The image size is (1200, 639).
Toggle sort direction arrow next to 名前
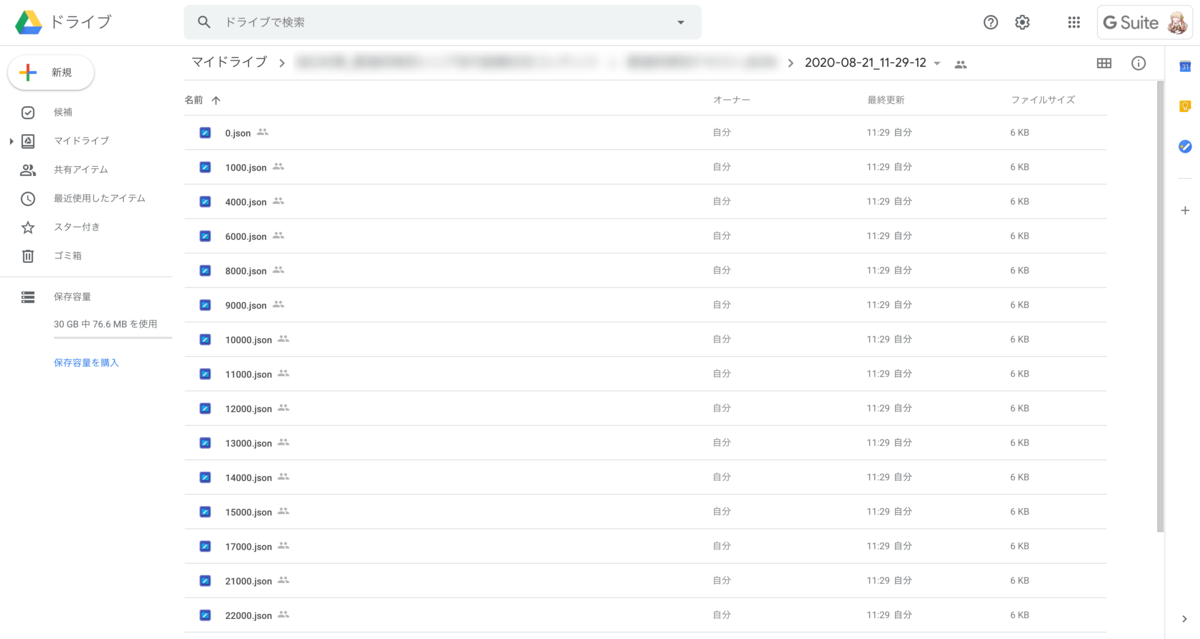point(216,100)
